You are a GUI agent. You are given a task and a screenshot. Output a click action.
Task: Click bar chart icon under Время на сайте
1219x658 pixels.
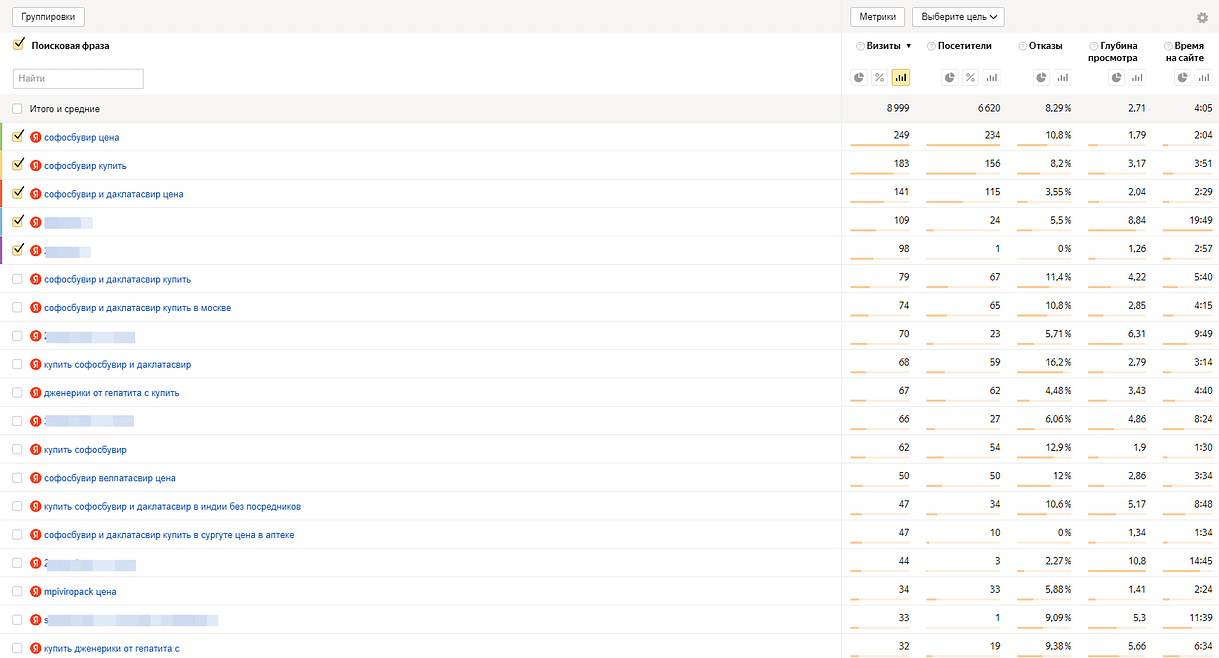tap(1203, 78)
